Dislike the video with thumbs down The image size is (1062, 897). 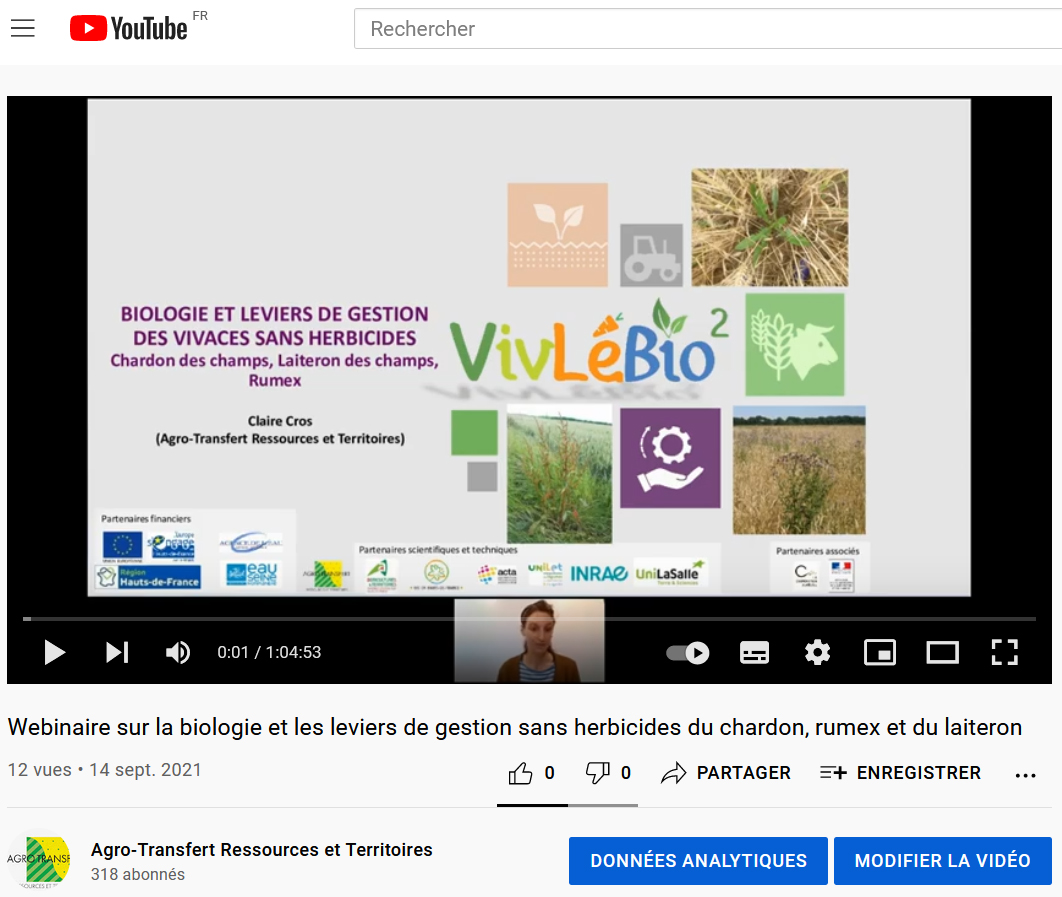tap(608, 773)
